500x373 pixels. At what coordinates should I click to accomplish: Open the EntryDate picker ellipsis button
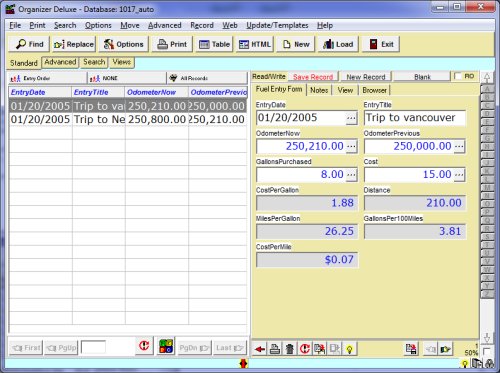tap(351, 118)
